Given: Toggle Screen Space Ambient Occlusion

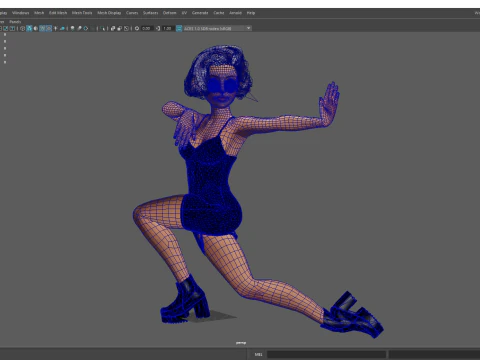Looking at the screenshot, I should [72, 28].
